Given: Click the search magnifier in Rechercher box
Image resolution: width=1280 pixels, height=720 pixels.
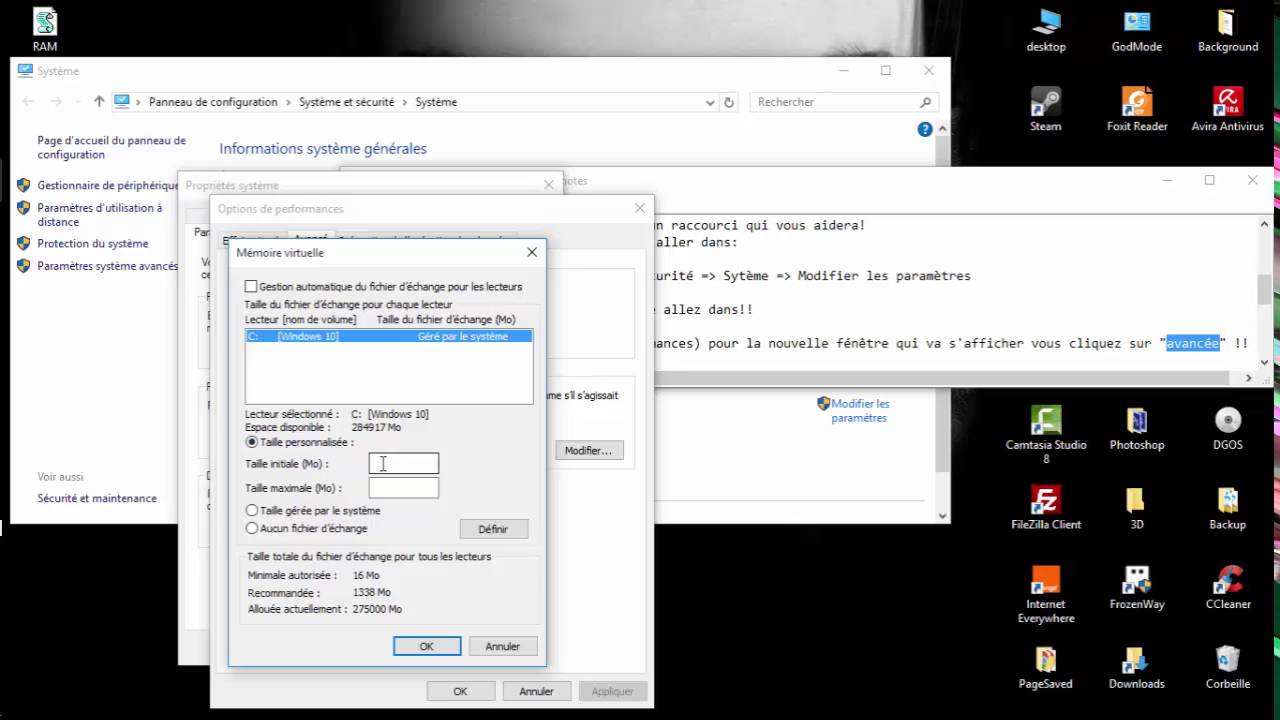Looking at the screenshot, I should (x=926, y=102).
